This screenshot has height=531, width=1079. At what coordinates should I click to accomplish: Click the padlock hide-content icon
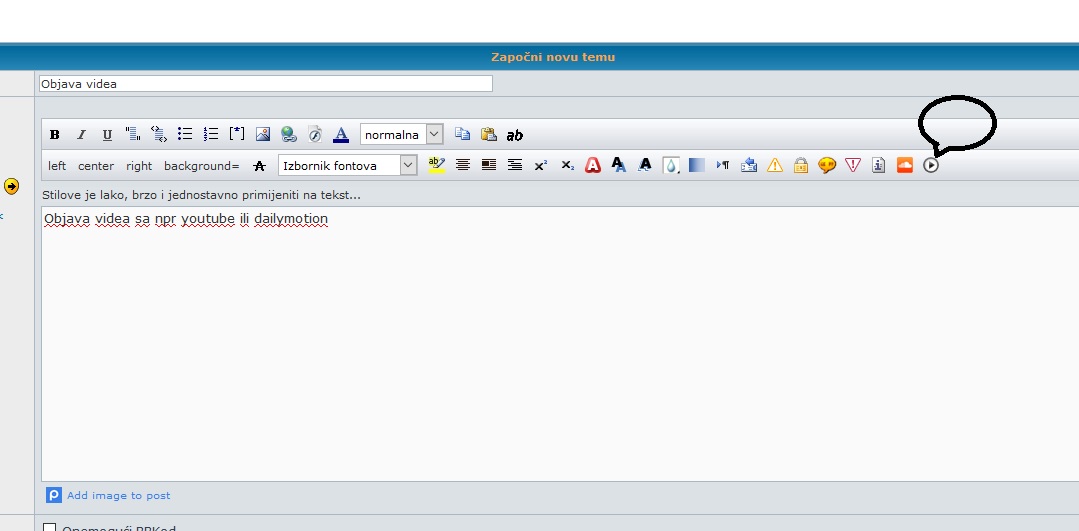801,166
